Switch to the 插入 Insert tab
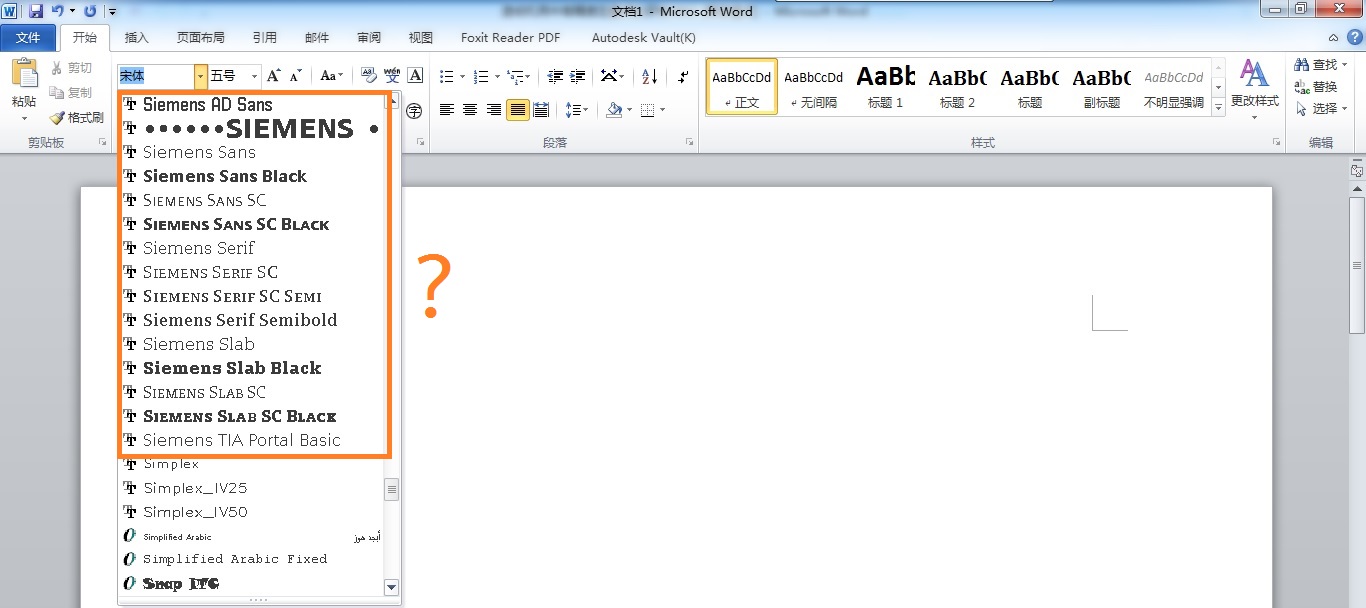This screenshot has width=1366, height=608. [x=136, y=38]
